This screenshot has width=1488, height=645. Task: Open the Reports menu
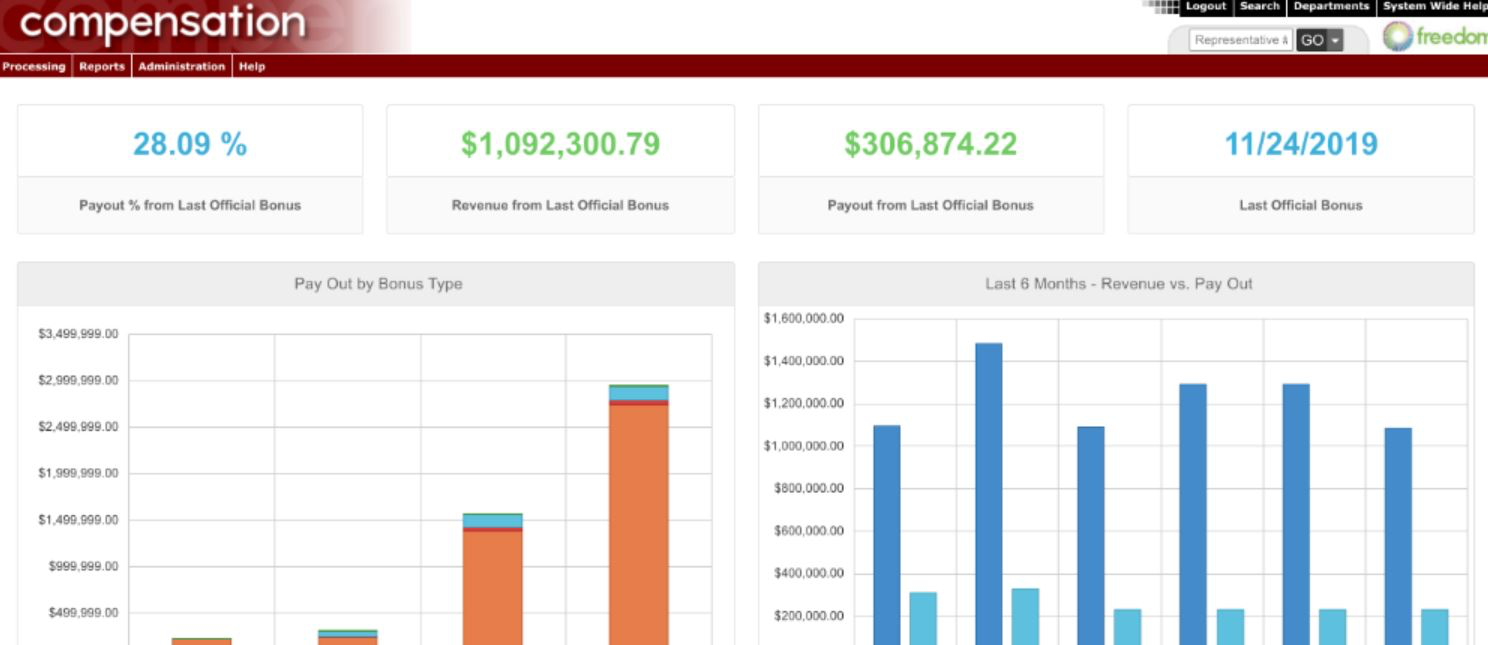pos(102,67)
